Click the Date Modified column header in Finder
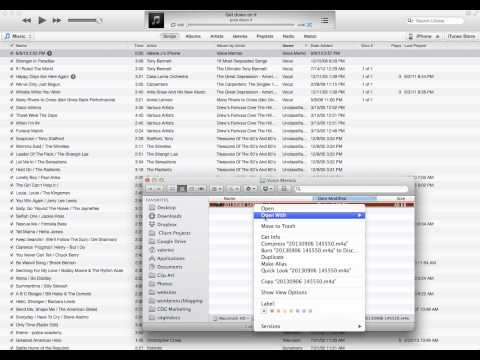480x360 pixels. point(345,198)
